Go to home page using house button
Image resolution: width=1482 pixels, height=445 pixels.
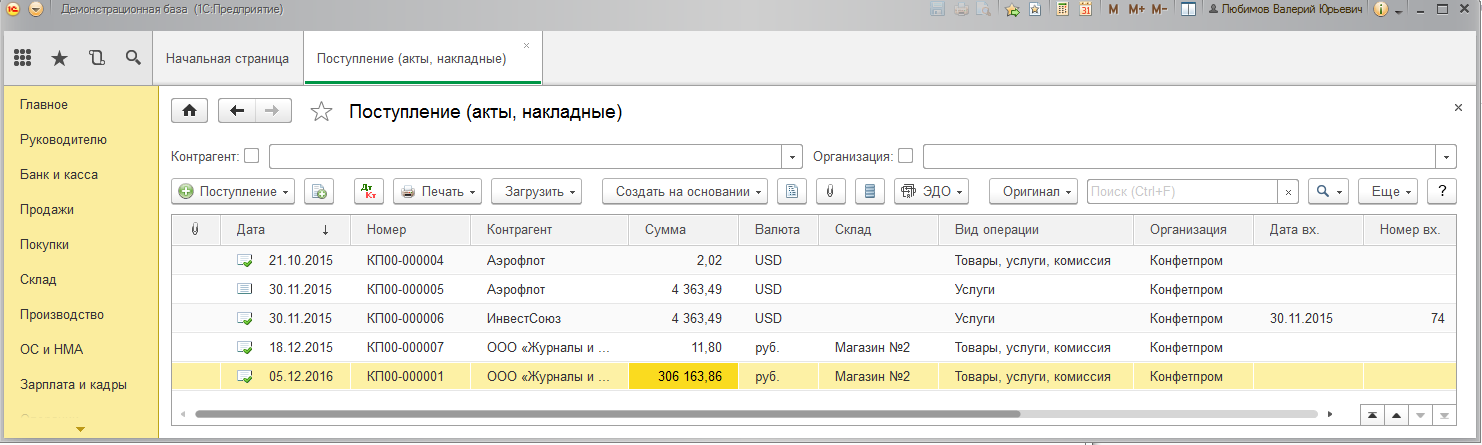coord(190,111)
